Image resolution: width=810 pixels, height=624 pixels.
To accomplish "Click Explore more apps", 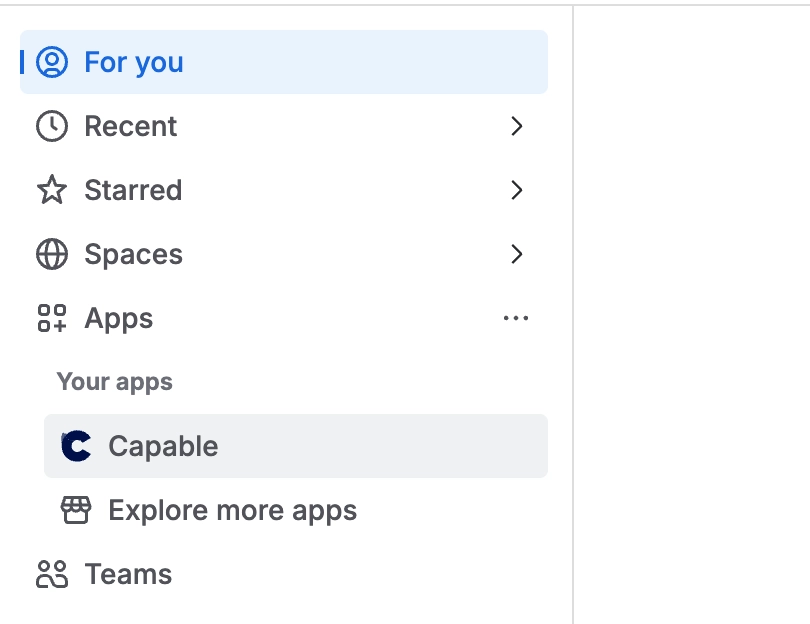I will click(x=232, y=510).
